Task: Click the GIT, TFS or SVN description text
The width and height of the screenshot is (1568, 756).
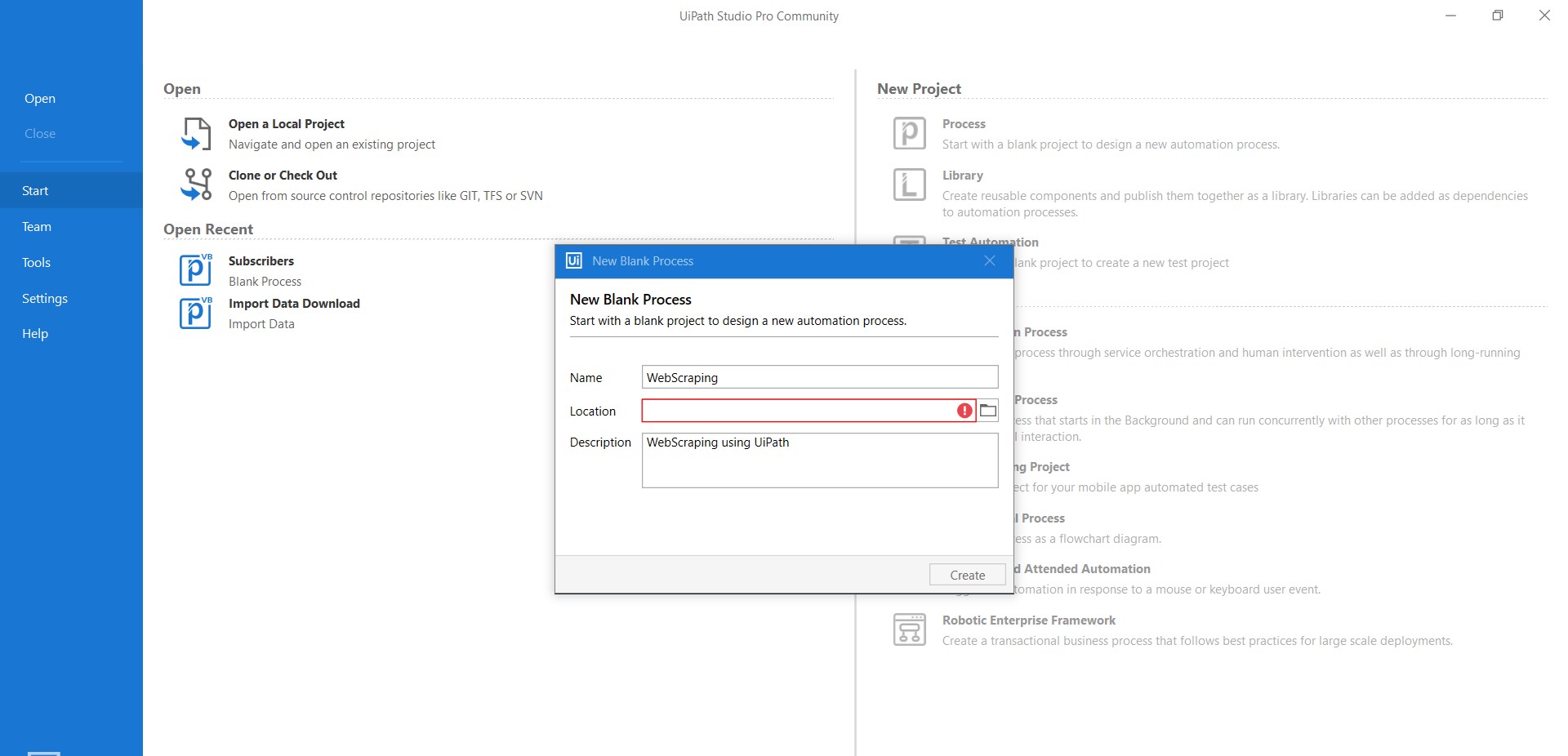Action: coord(385,196)
